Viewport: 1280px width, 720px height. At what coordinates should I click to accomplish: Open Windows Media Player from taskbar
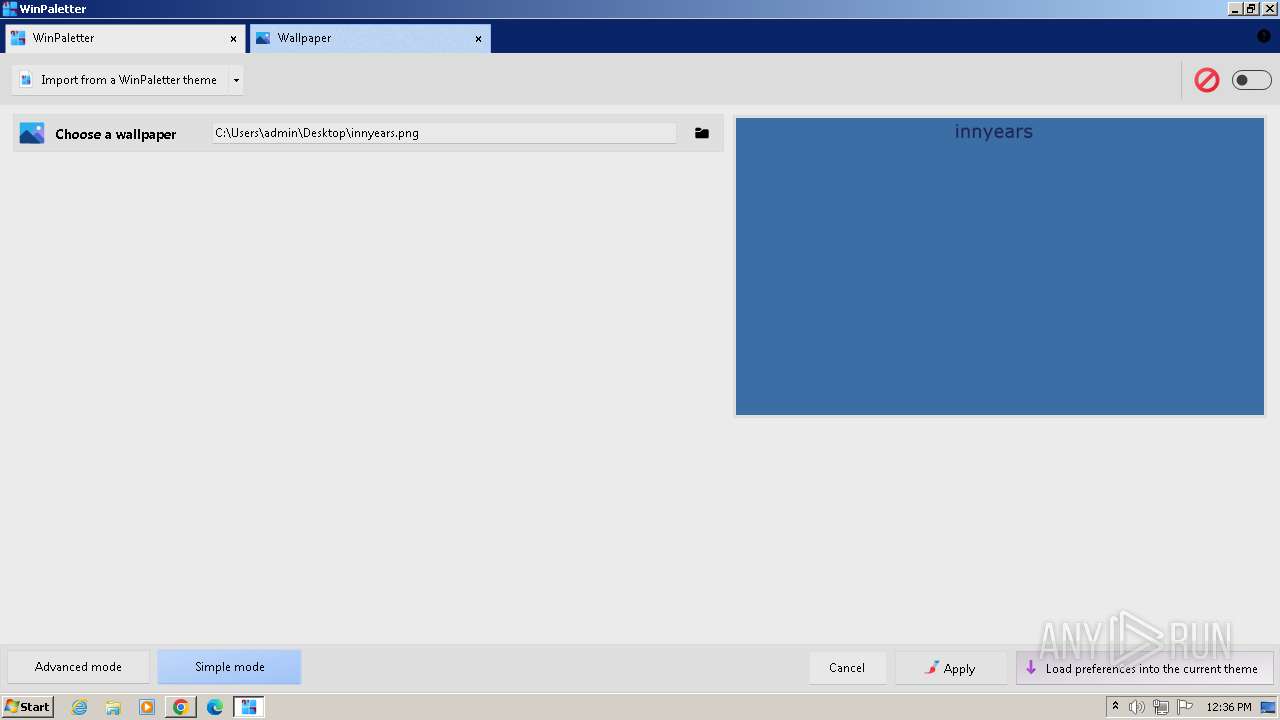click(x=147, y=707)
